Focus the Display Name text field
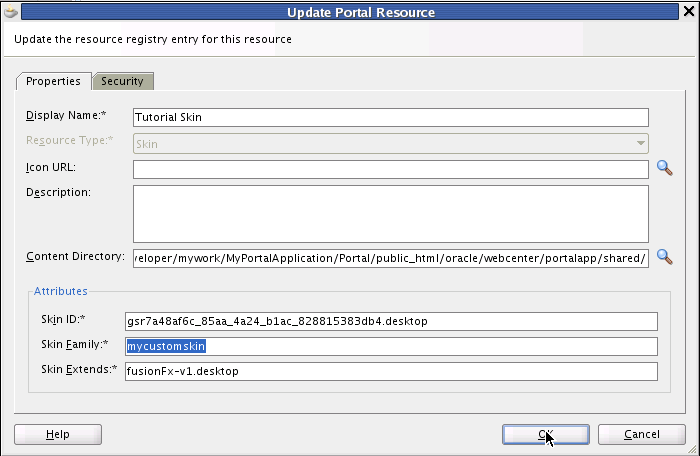700x456 pixels. click(x=391, y=117)
